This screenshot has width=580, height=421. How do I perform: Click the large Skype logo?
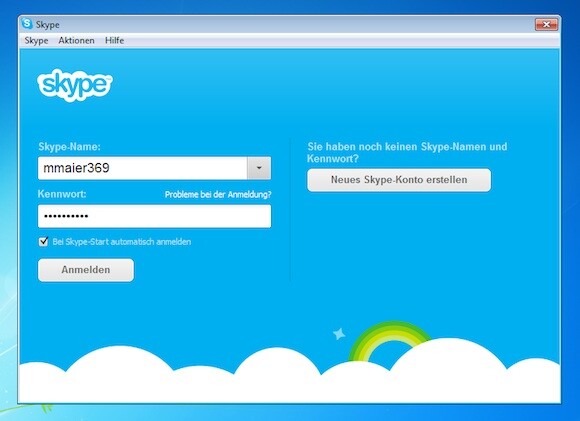tap(75, 85)
